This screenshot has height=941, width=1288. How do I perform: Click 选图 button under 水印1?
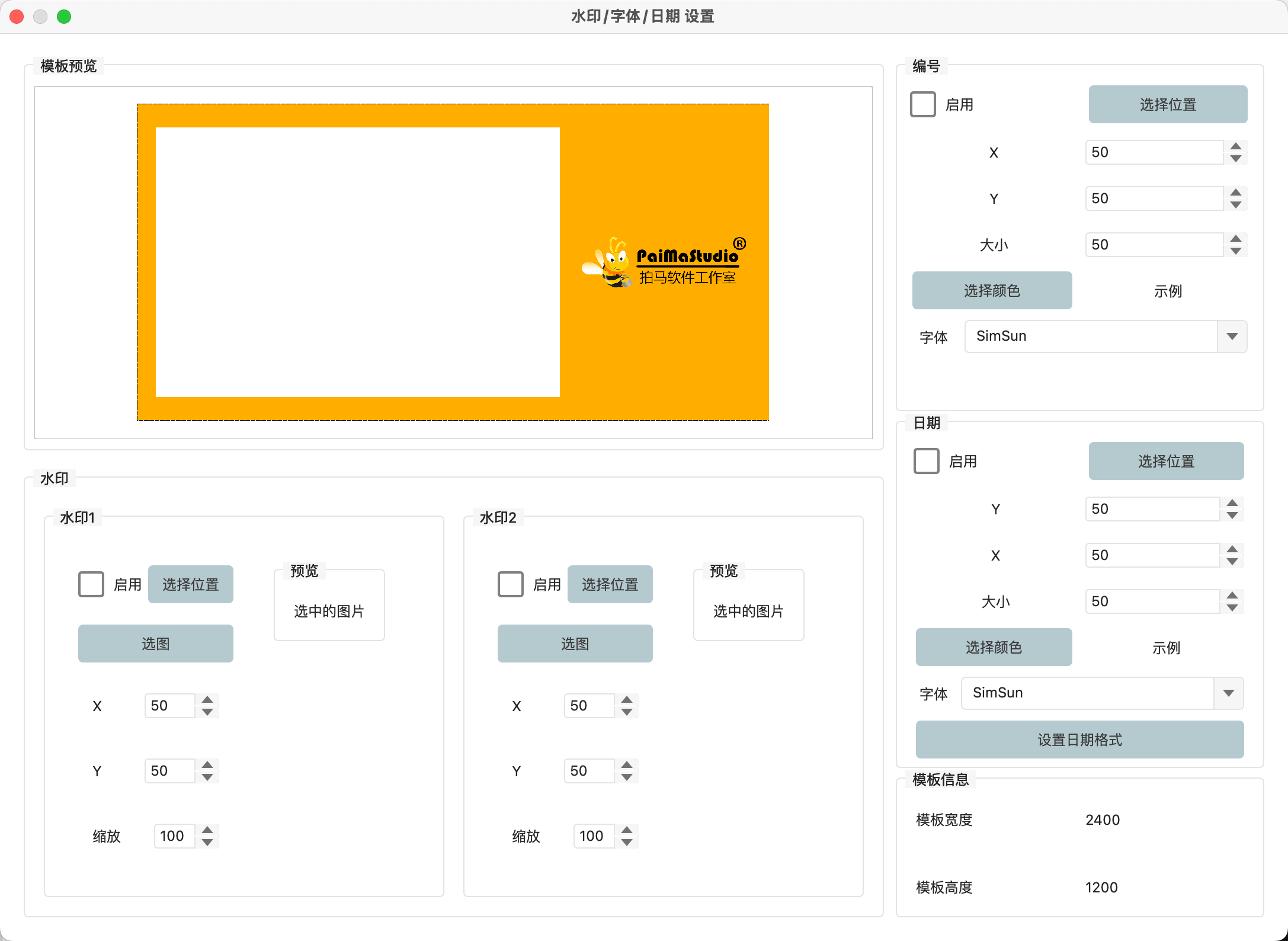pyautogui.click(x=155, y=644)
